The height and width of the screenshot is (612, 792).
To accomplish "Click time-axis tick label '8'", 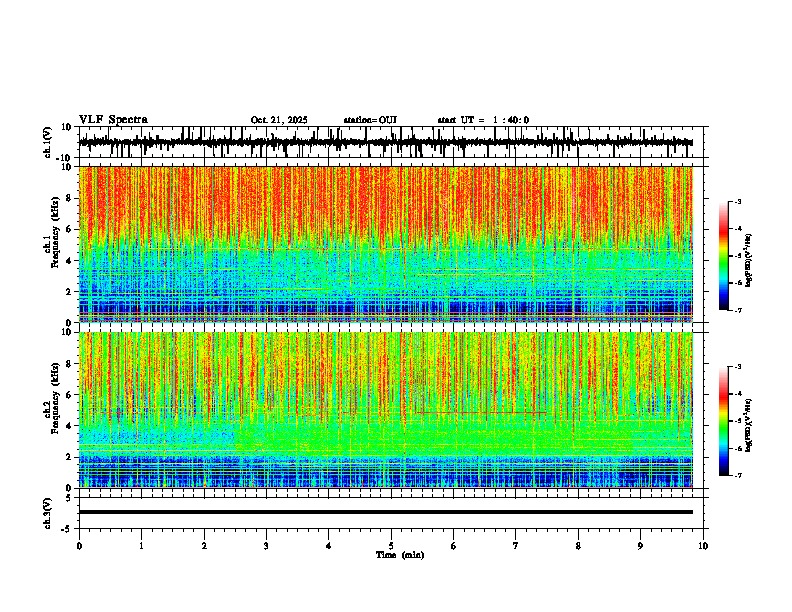I will pyautogui.click(x=578, y=546).
